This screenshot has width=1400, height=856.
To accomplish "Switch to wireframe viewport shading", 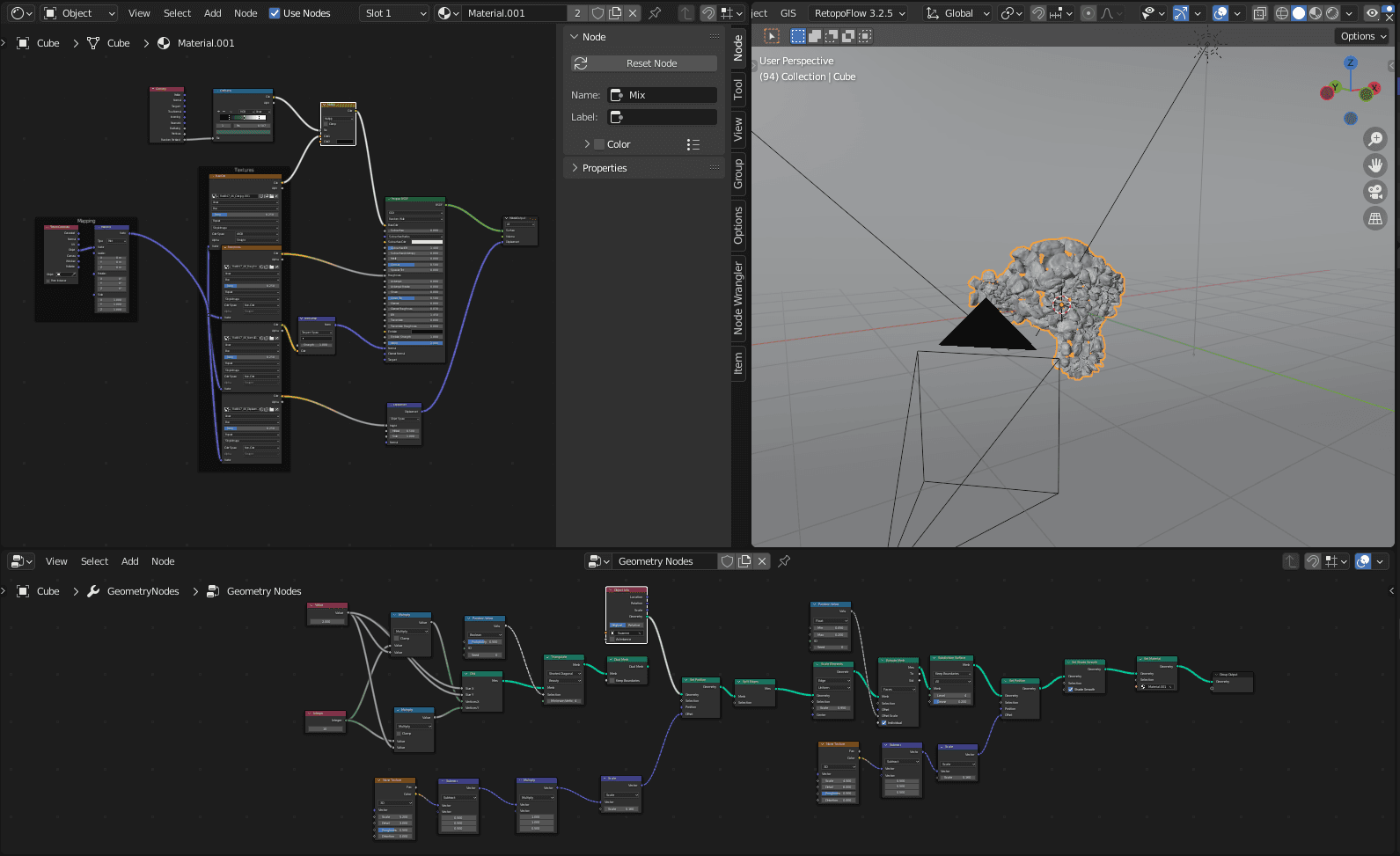I will click(x=1282, y=13).
